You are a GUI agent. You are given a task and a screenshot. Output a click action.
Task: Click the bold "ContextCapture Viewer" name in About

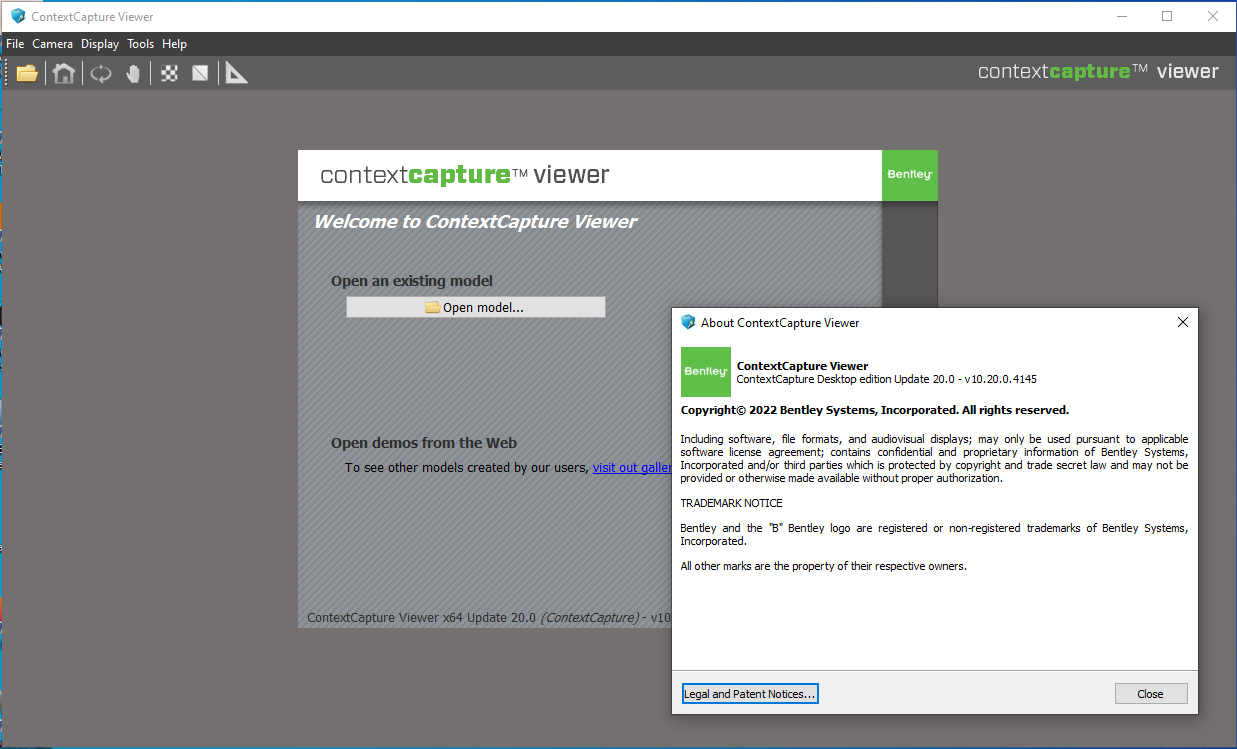[802, 366]
